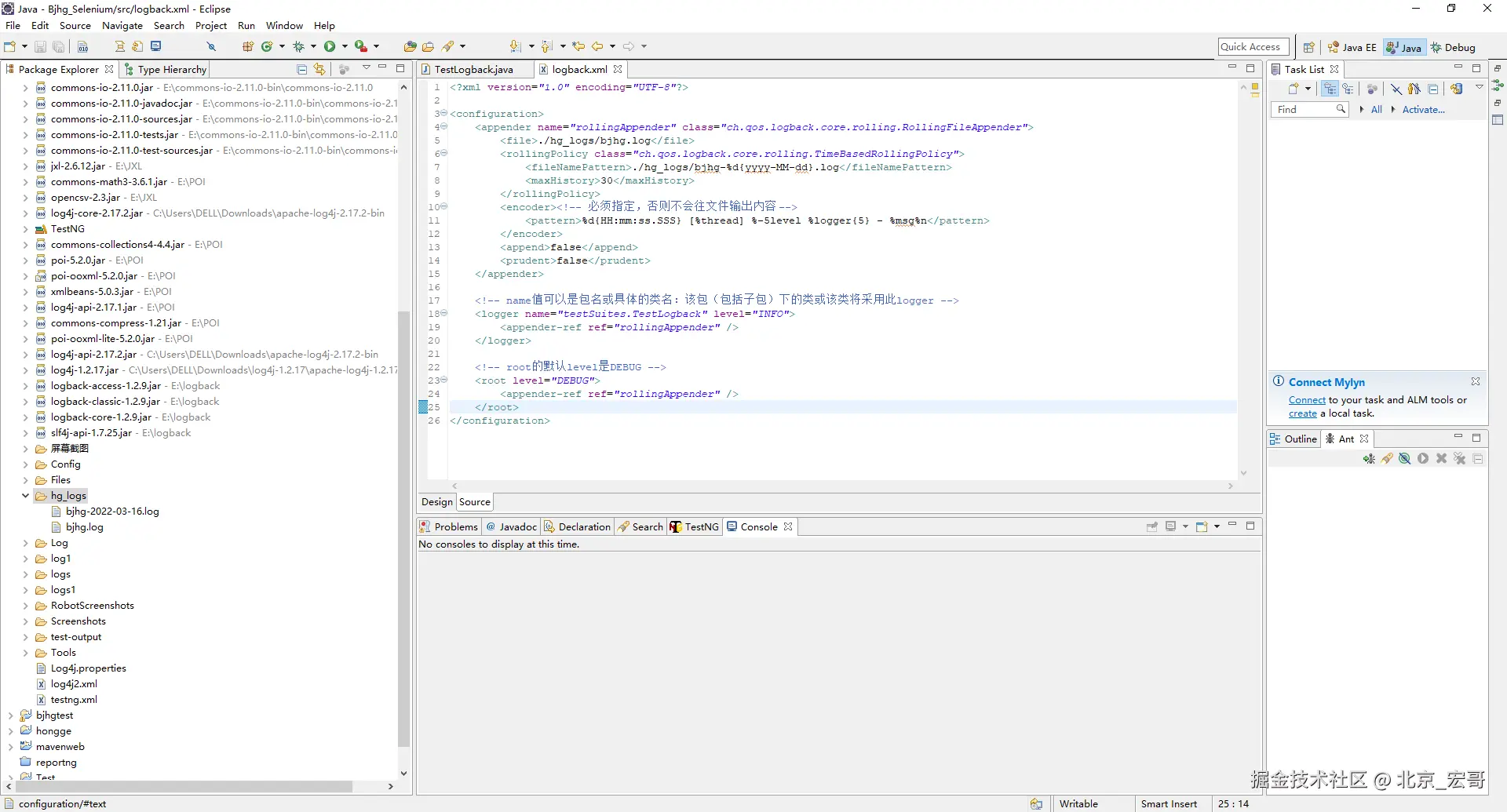Collapse the hg_logs folder

pos(25,496)
